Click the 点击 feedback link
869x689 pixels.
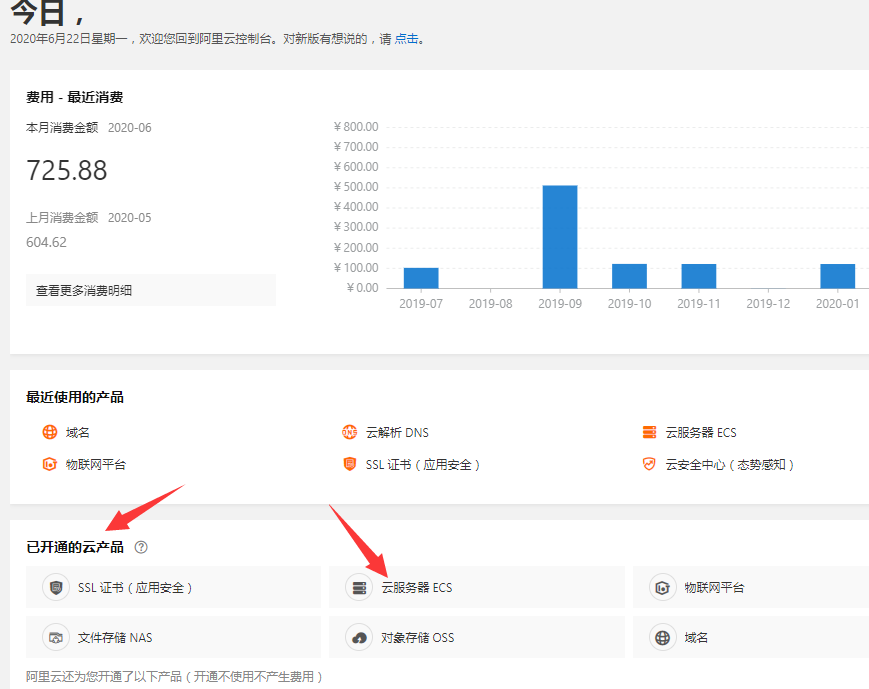coord(406,39)
